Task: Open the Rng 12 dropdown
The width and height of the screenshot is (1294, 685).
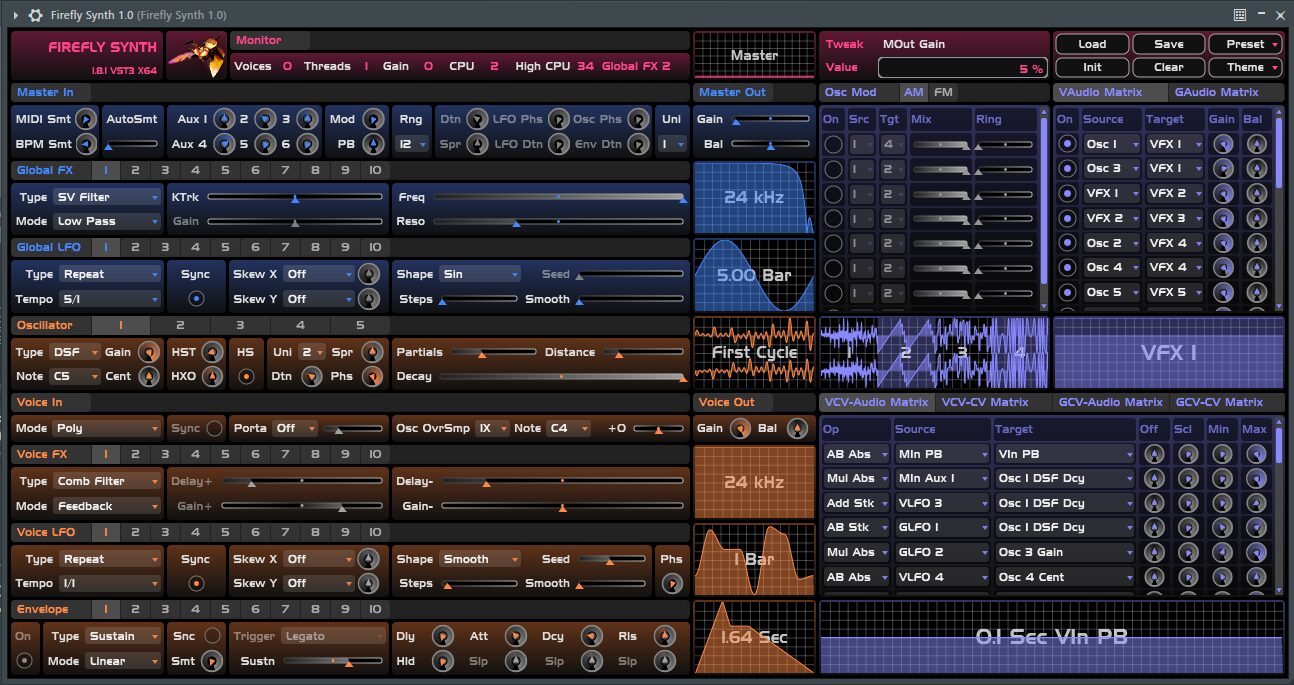Action: point(413,145)
